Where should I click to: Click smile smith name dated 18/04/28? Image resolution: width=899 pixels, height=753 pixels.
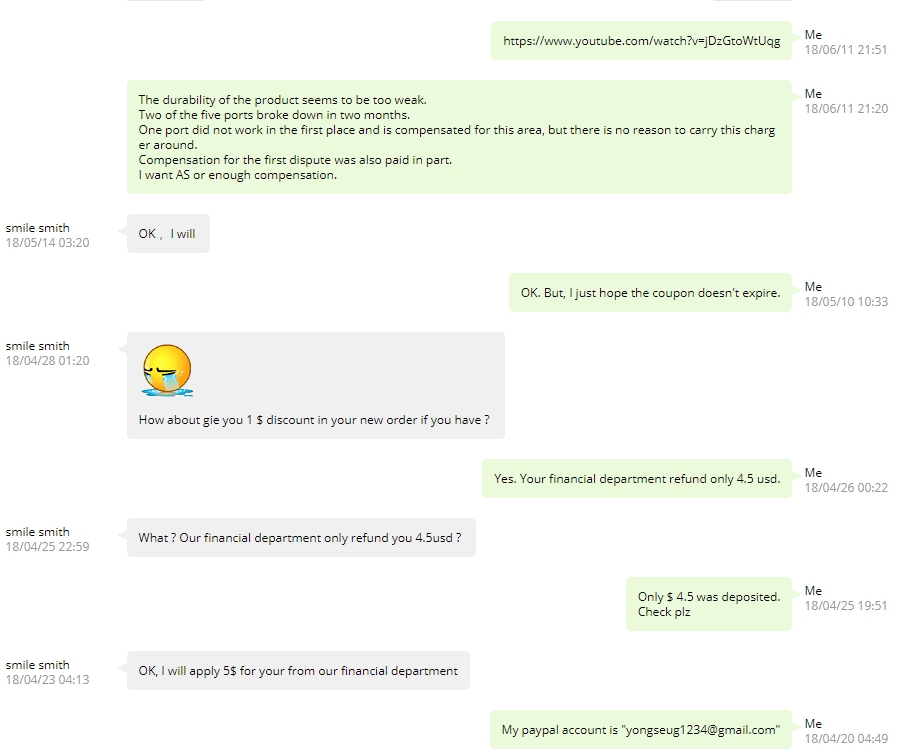coord(38,346)
